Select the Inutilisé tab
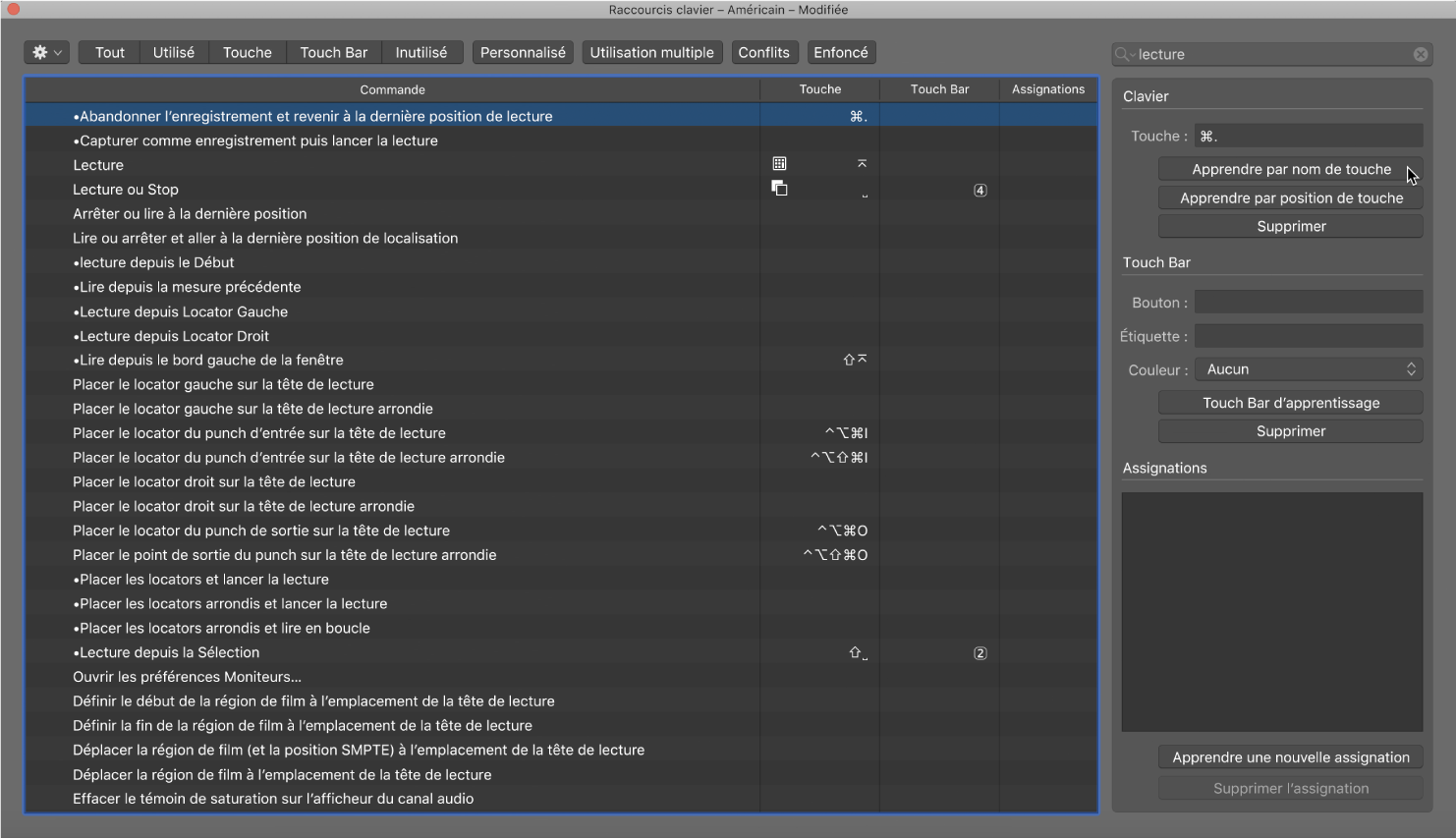 point(420,53)
